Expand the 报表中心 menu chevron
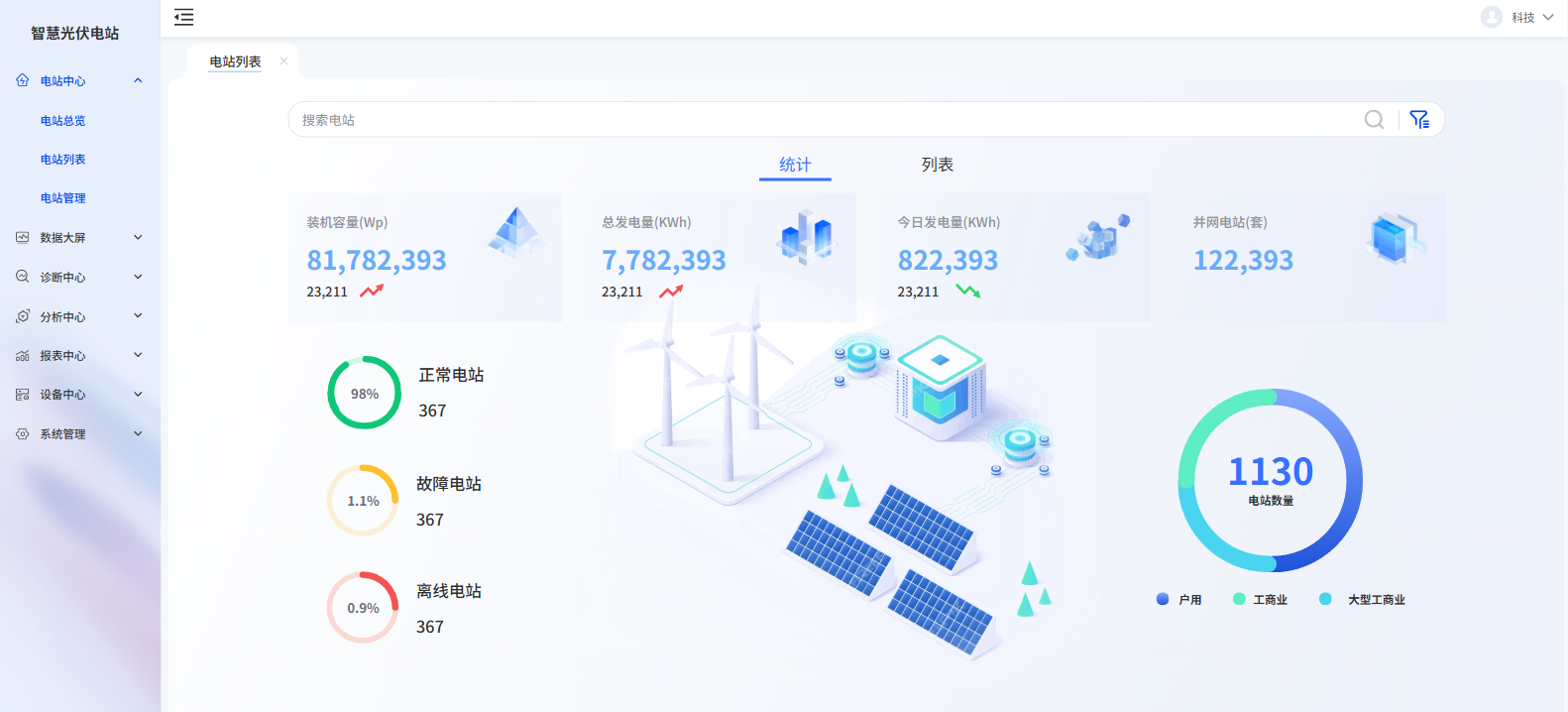 coord(138,355)
